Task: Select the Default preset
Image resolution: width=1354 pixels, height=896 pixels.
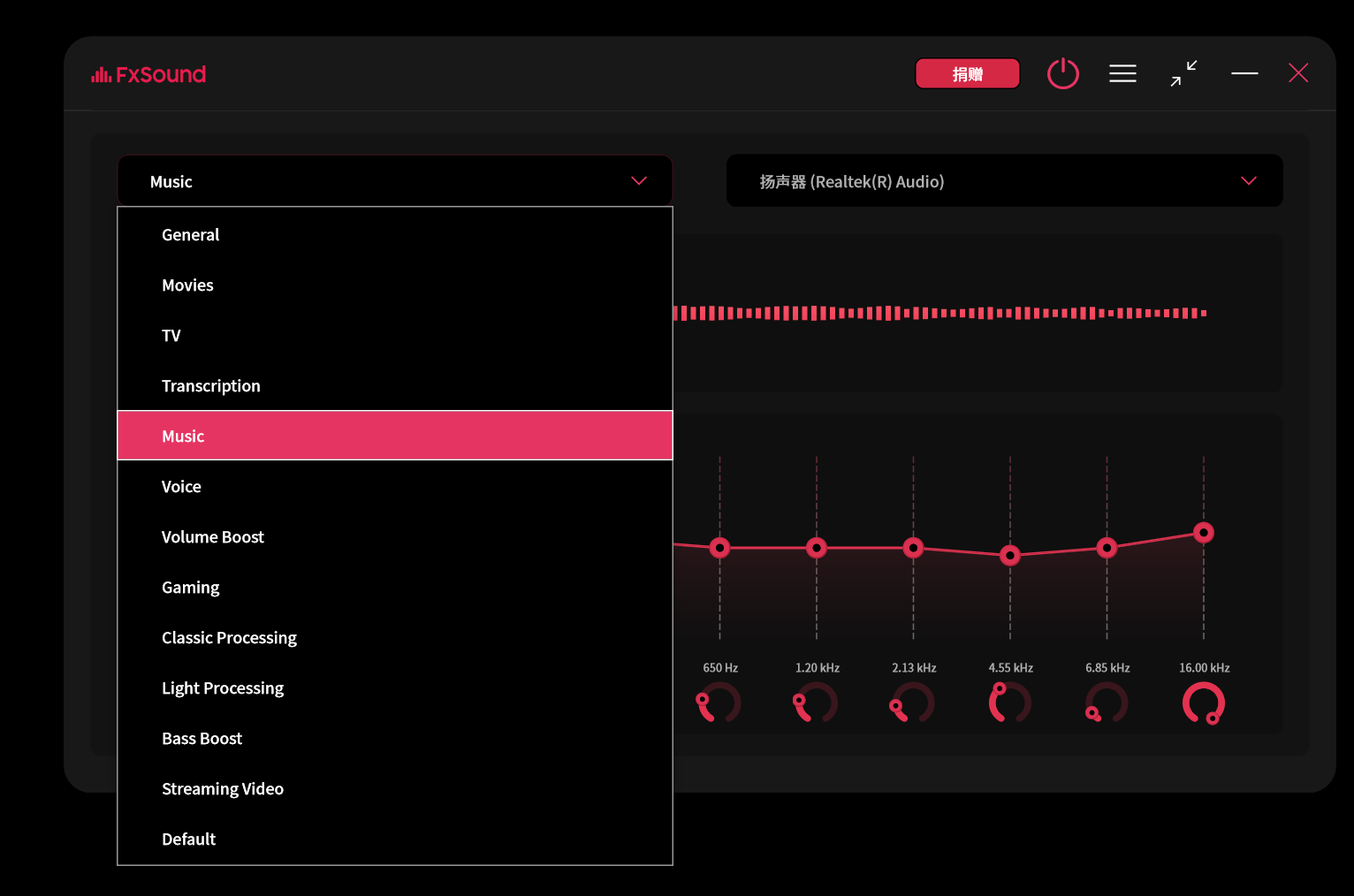Action: 395,839
